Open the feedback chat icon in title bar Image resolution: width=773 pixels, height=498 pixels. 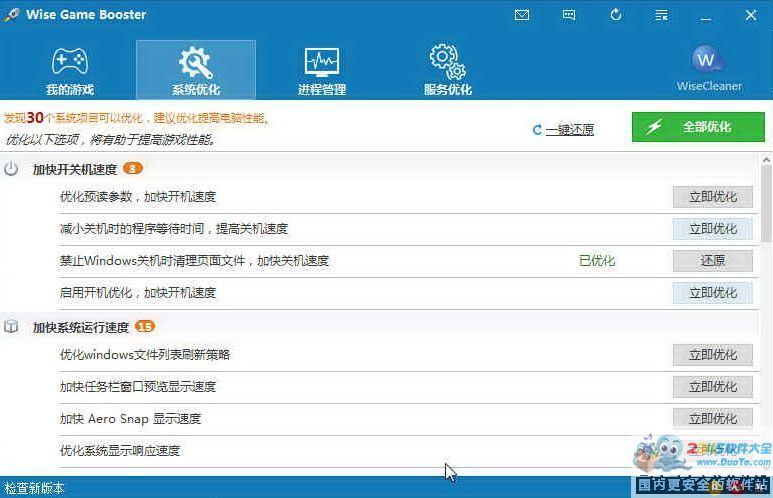coord(569,15)
